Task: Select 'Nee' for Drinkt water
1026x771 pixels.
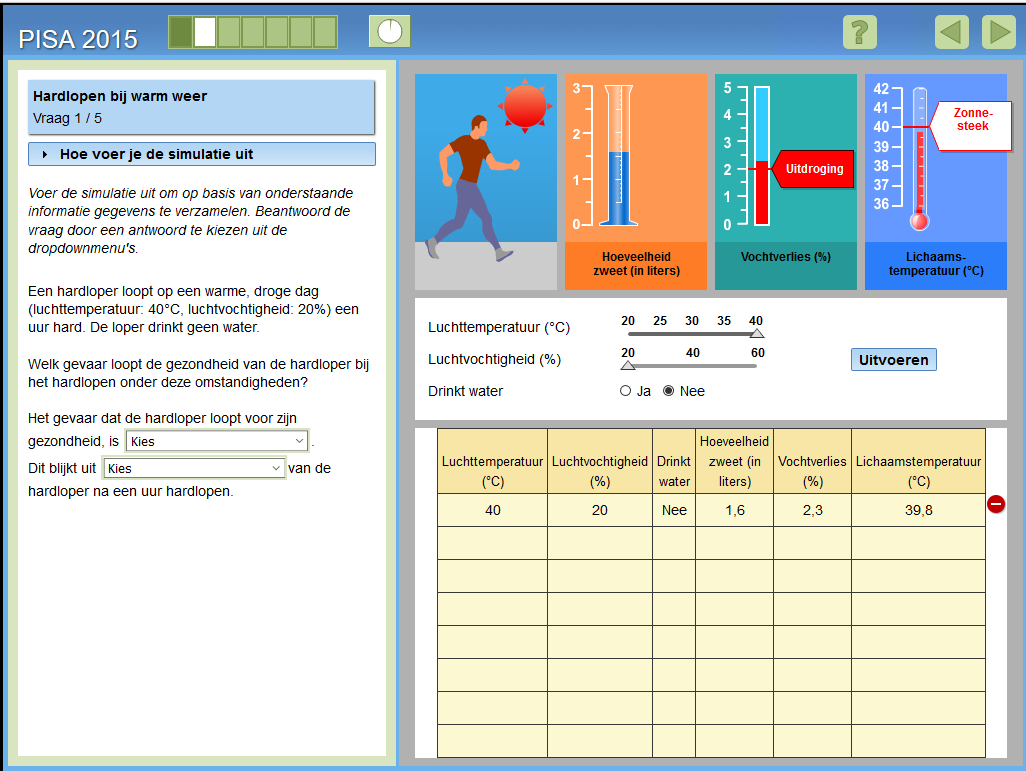Action: click(x=670, y=391)
